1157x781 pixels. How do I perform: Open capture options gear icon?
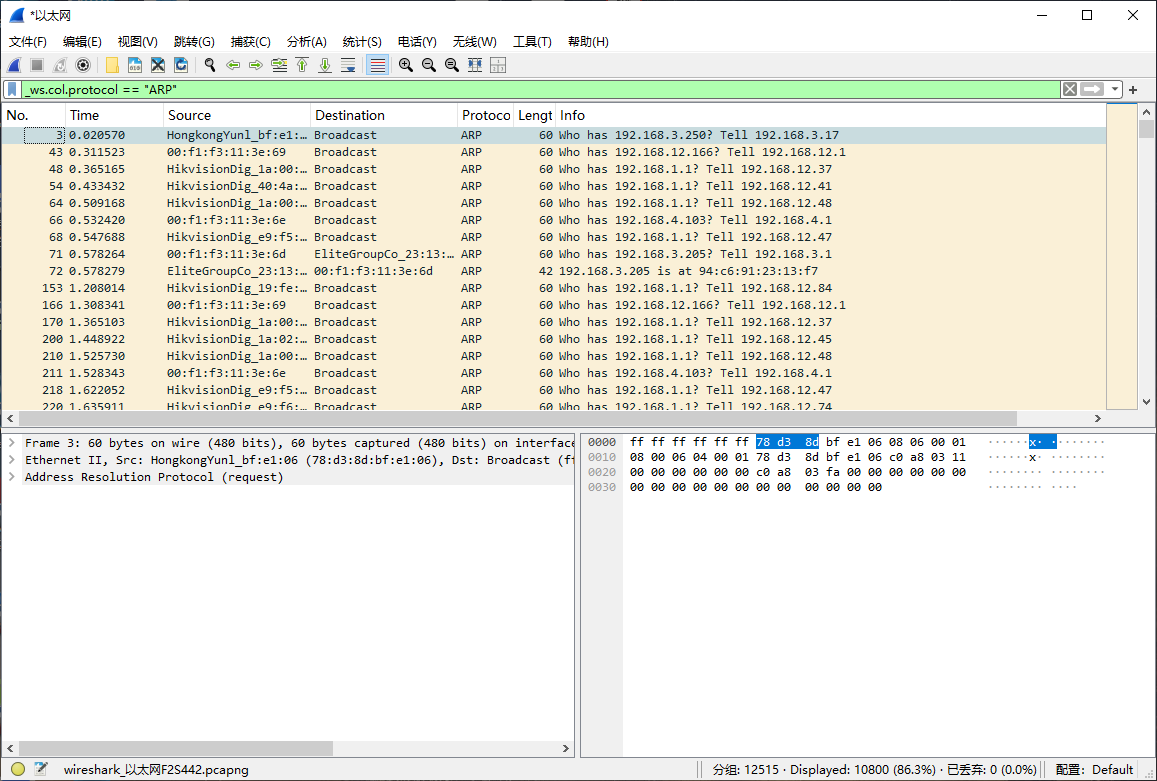click(x=83, y=65)
